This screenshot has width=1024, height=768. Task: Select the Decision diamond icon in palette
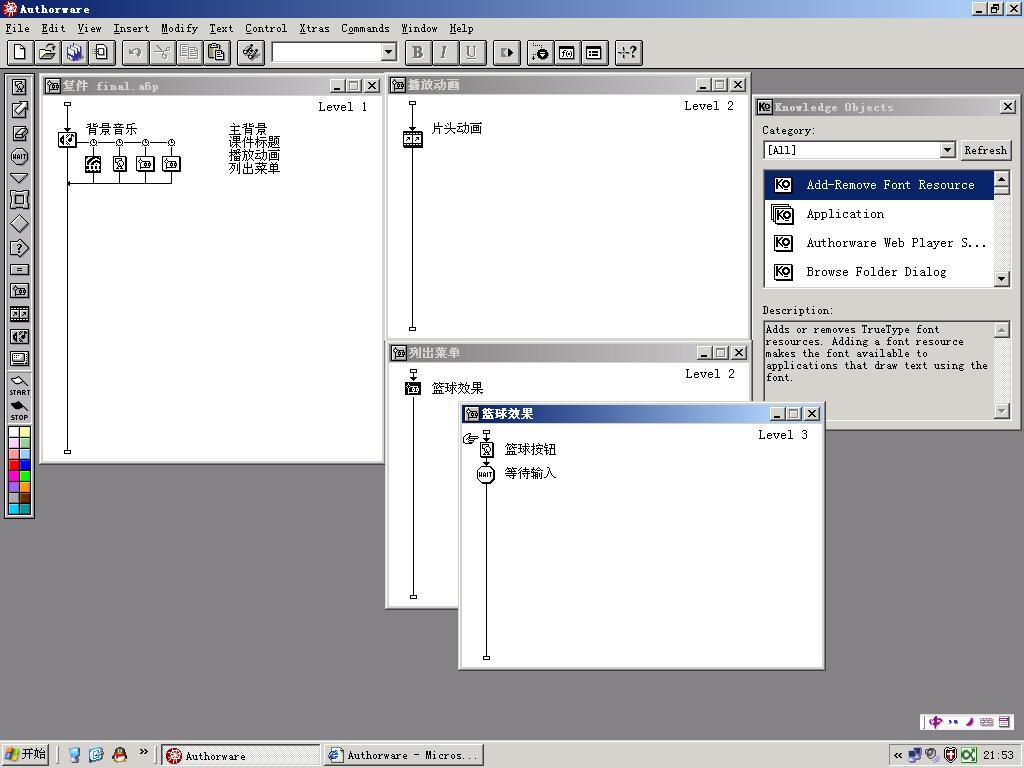tap(20, 223)
